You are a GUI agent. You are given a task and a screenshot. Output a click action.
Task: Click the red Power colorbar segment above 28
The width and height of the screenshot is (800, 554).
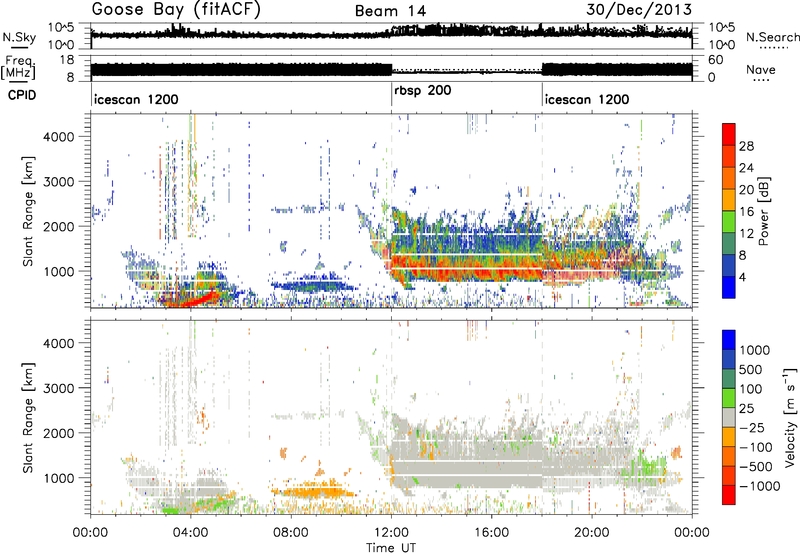coord(729,134)
